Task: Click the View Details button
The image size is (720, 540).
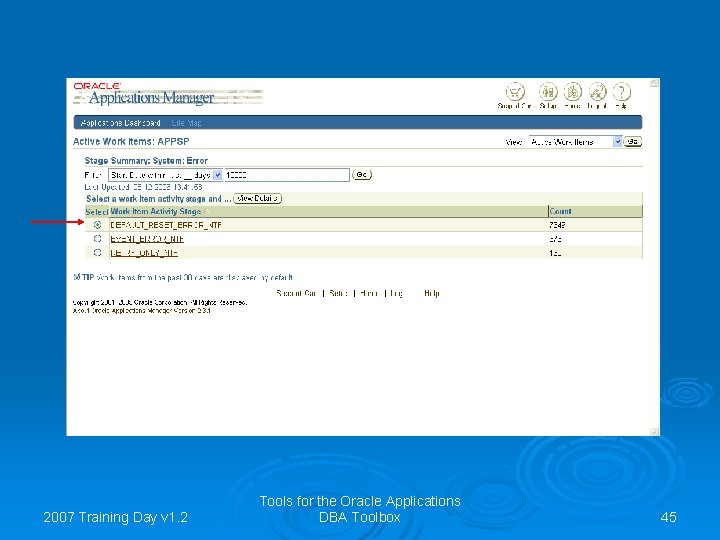Action: coord(257,198)
